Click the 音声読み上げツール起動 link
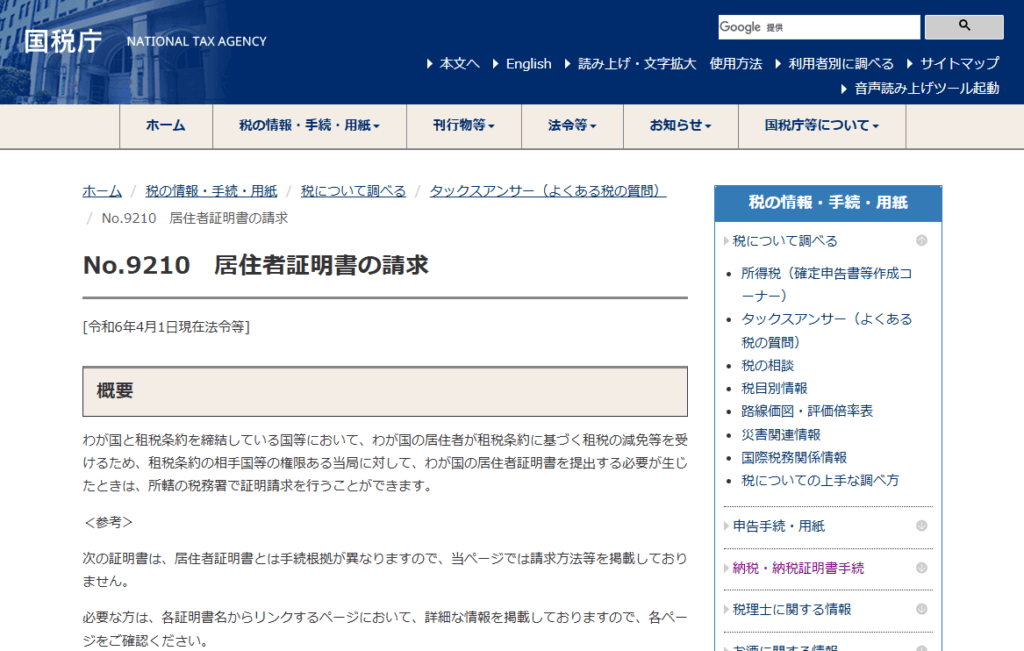 (926, 88)
